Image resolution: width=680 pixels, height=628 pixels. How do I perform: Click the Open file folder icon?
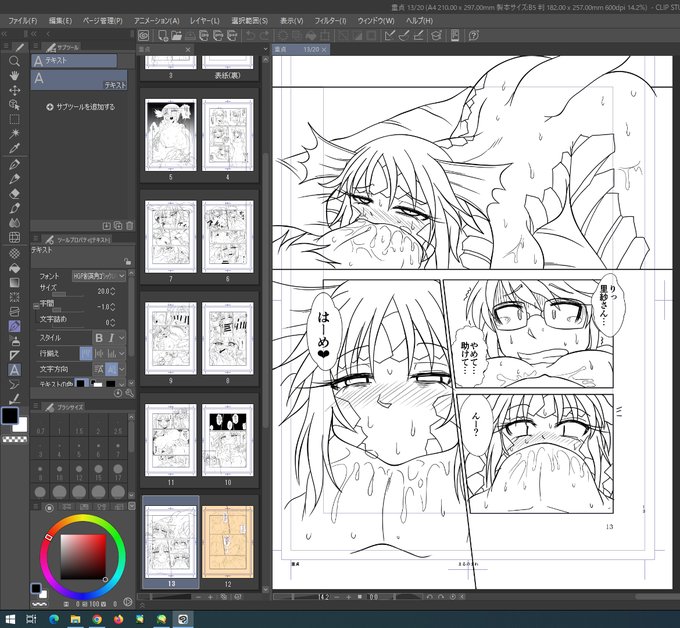pyautogui.click(x=176, y=36)
